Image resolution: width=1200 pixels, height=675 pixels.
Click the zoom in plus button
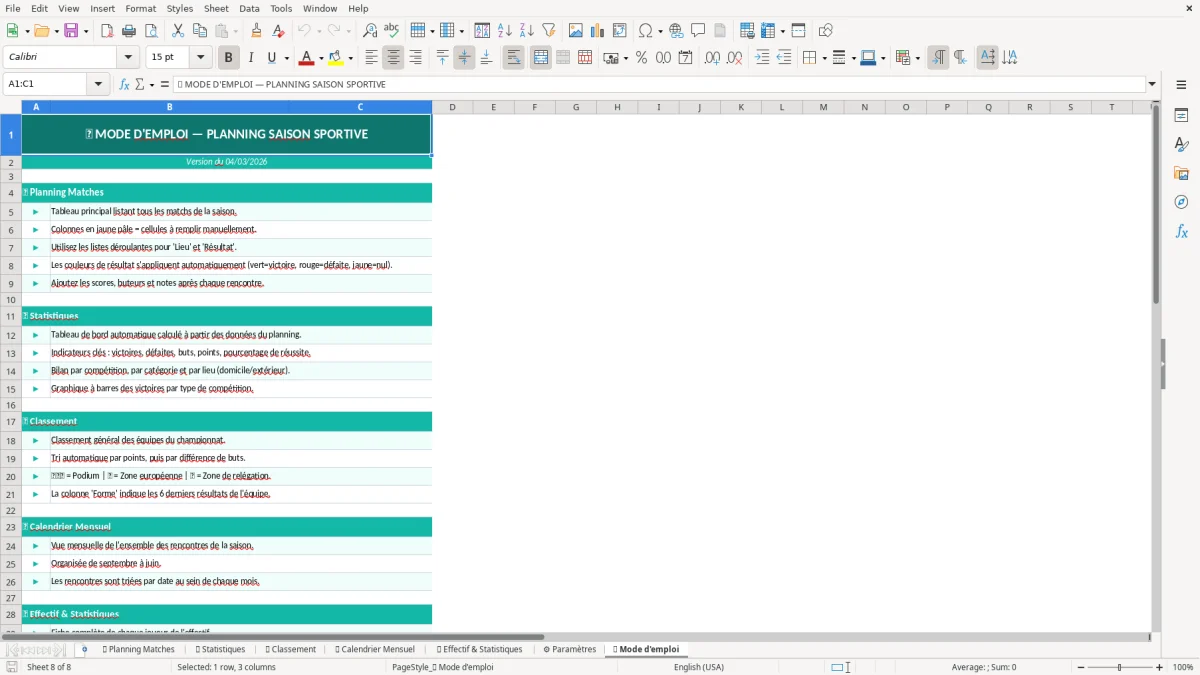[x=1160, y=667]
